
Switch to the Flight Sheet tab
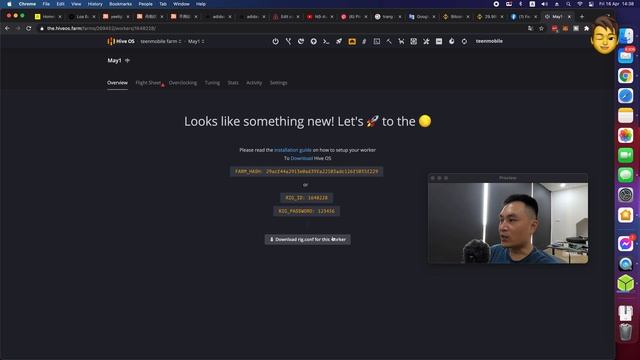point(148,83)
